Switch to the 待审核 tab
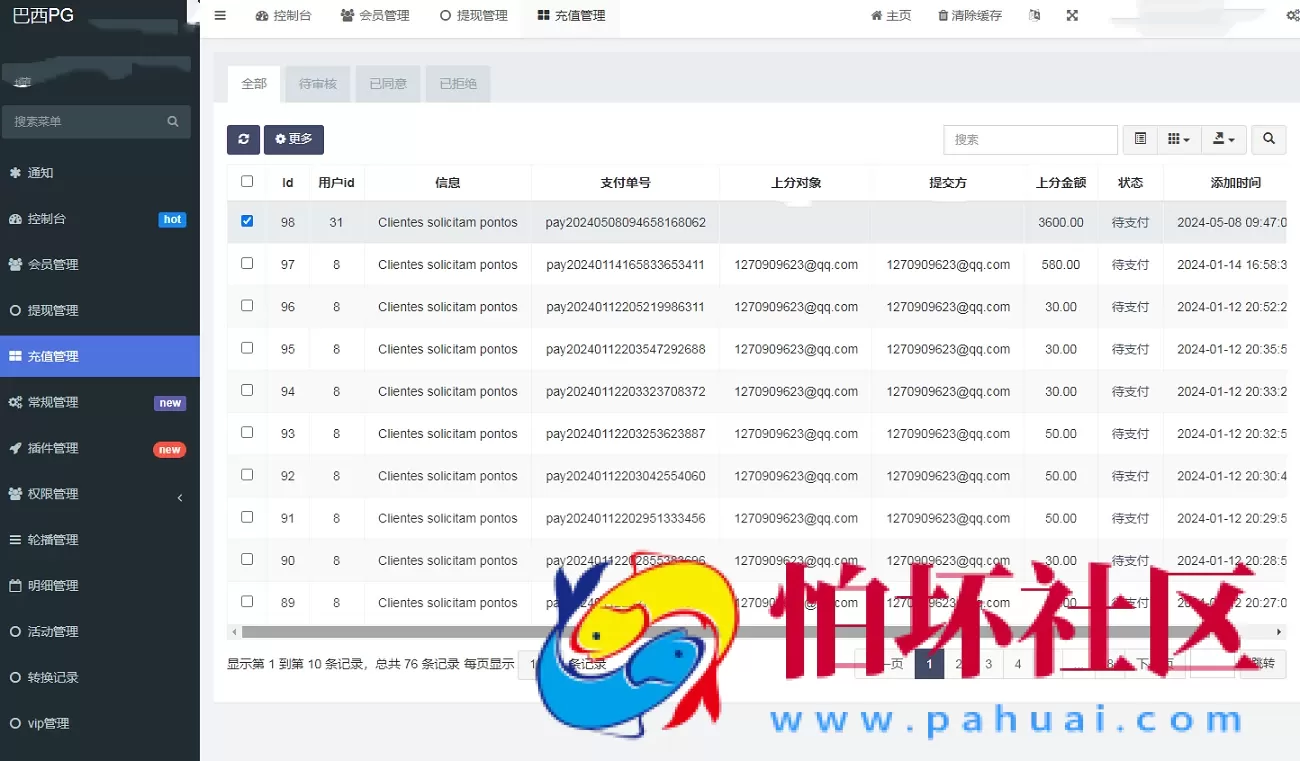 click(x=317, y=84)
